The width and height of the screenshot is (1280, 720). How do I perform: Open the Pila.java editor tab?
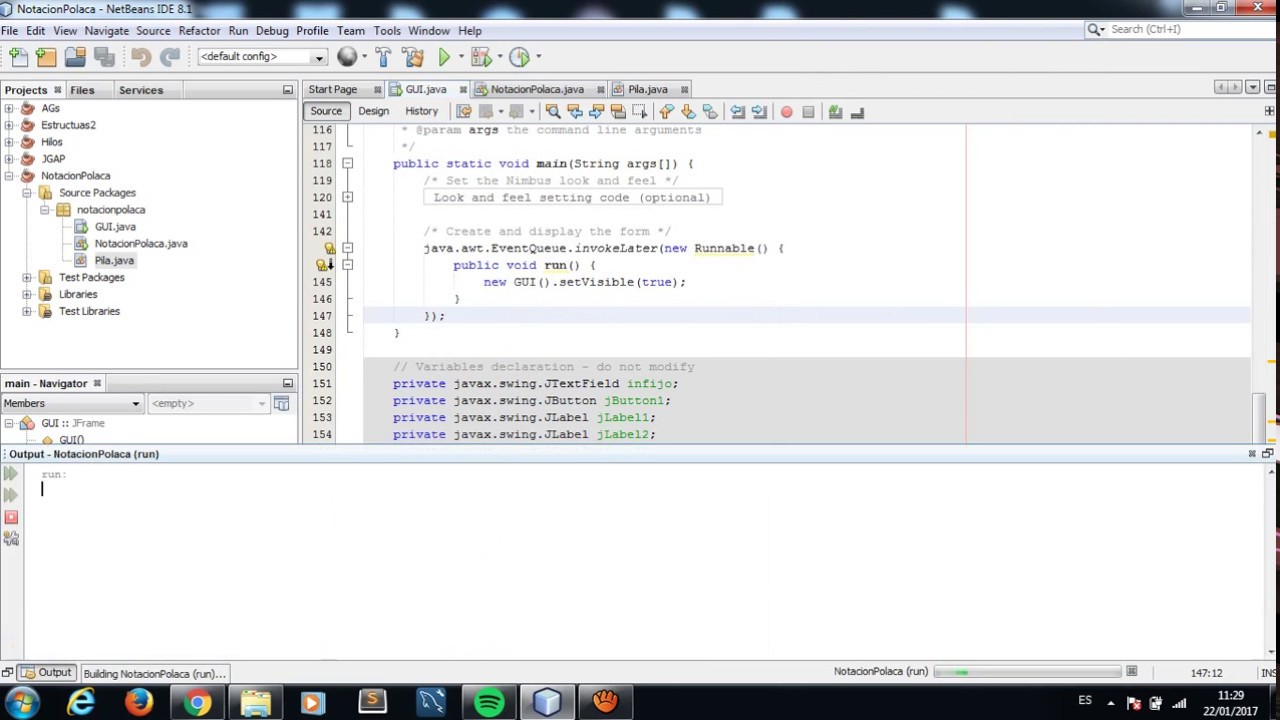[x=648, y=90]
